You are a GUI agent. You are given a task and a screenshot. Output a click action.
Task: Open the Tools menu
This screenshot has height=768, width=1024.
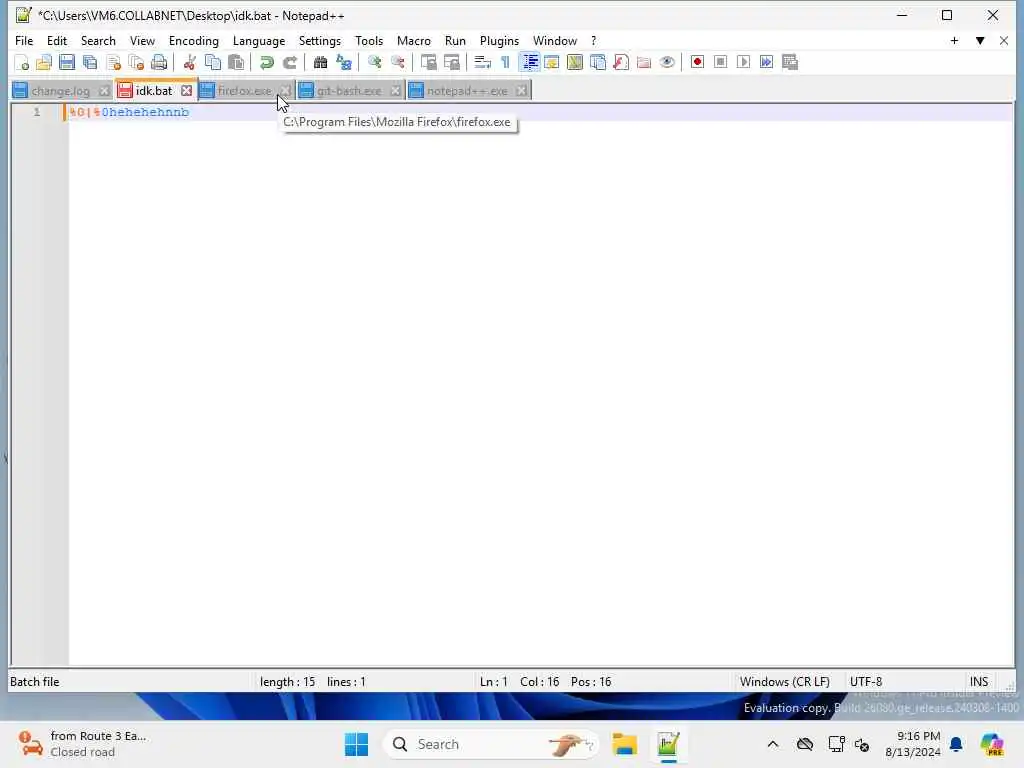click(369, 40)
